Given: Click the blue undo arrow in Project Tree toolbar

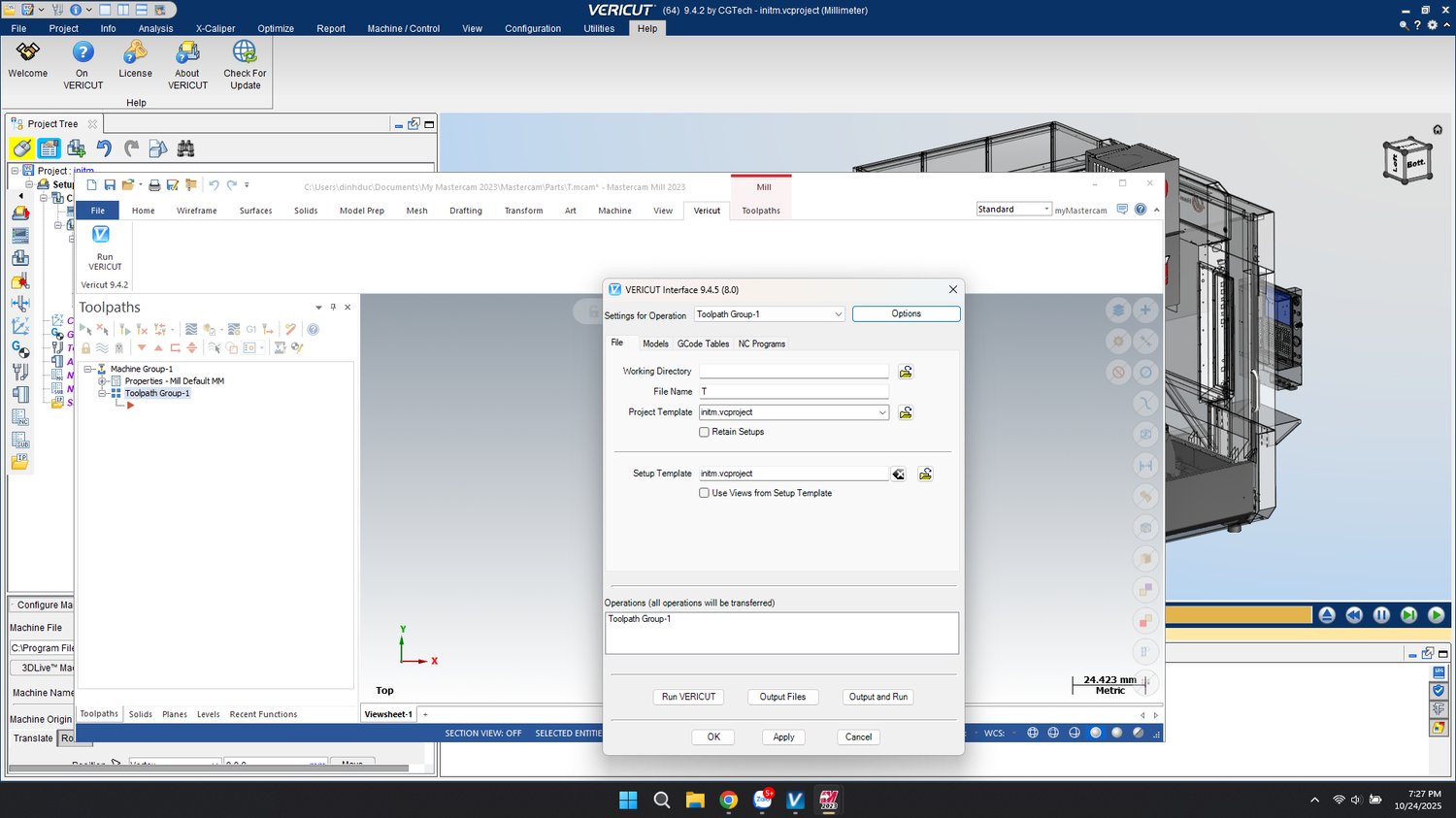Looking at the screenshot, I should (104, 148).
